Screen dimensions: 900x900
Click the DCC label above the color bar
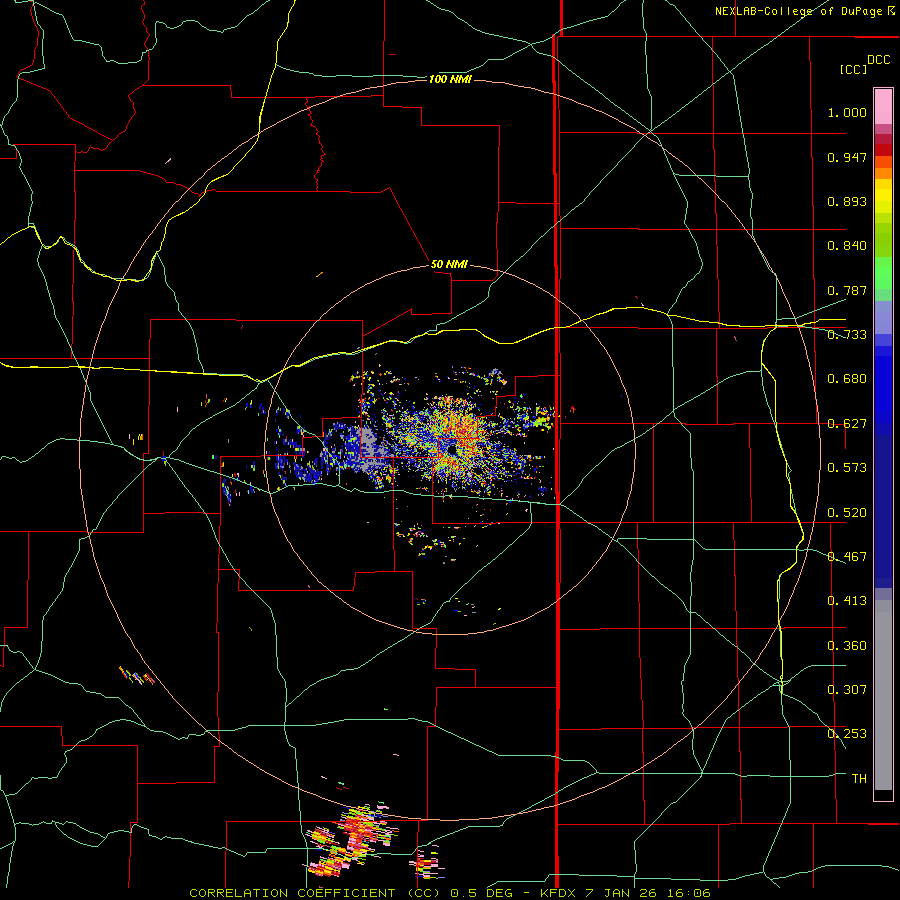pyautogui.click(x=878, y=60)
